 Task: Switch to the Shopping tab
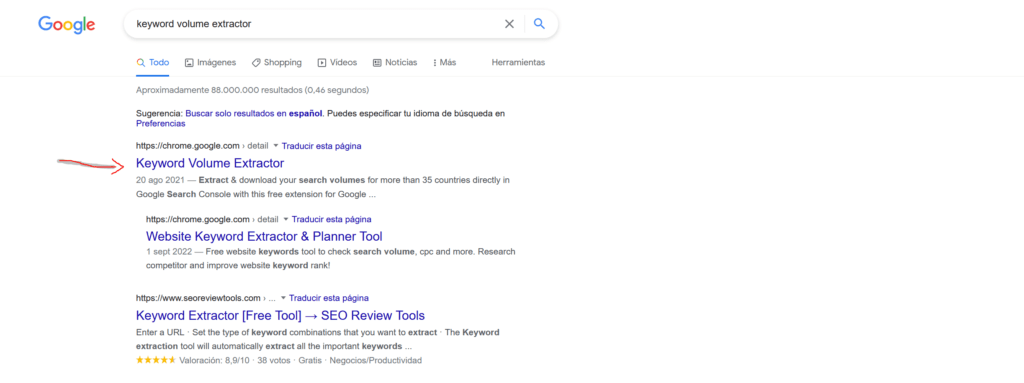277,63
